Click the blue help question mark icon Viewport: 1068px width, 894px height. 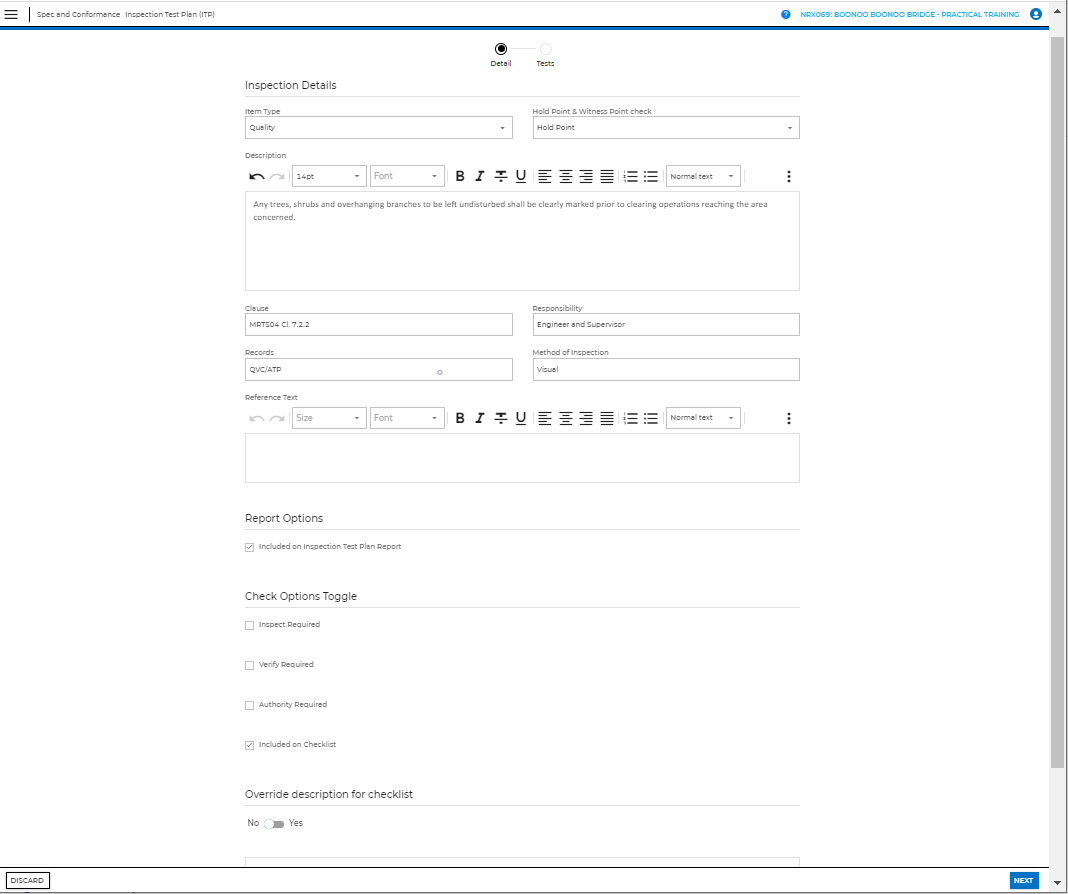(x=786, y=15)
